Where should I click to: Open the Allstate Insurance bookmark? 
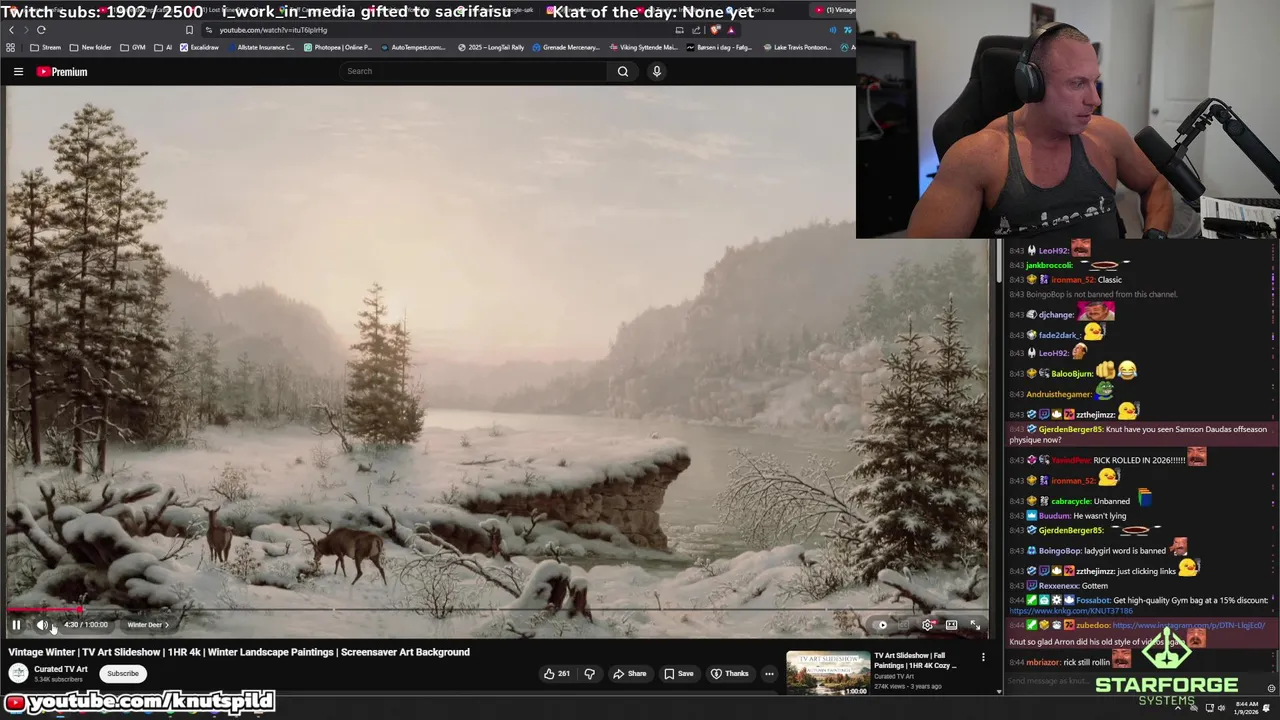click(x=260, y=47)
